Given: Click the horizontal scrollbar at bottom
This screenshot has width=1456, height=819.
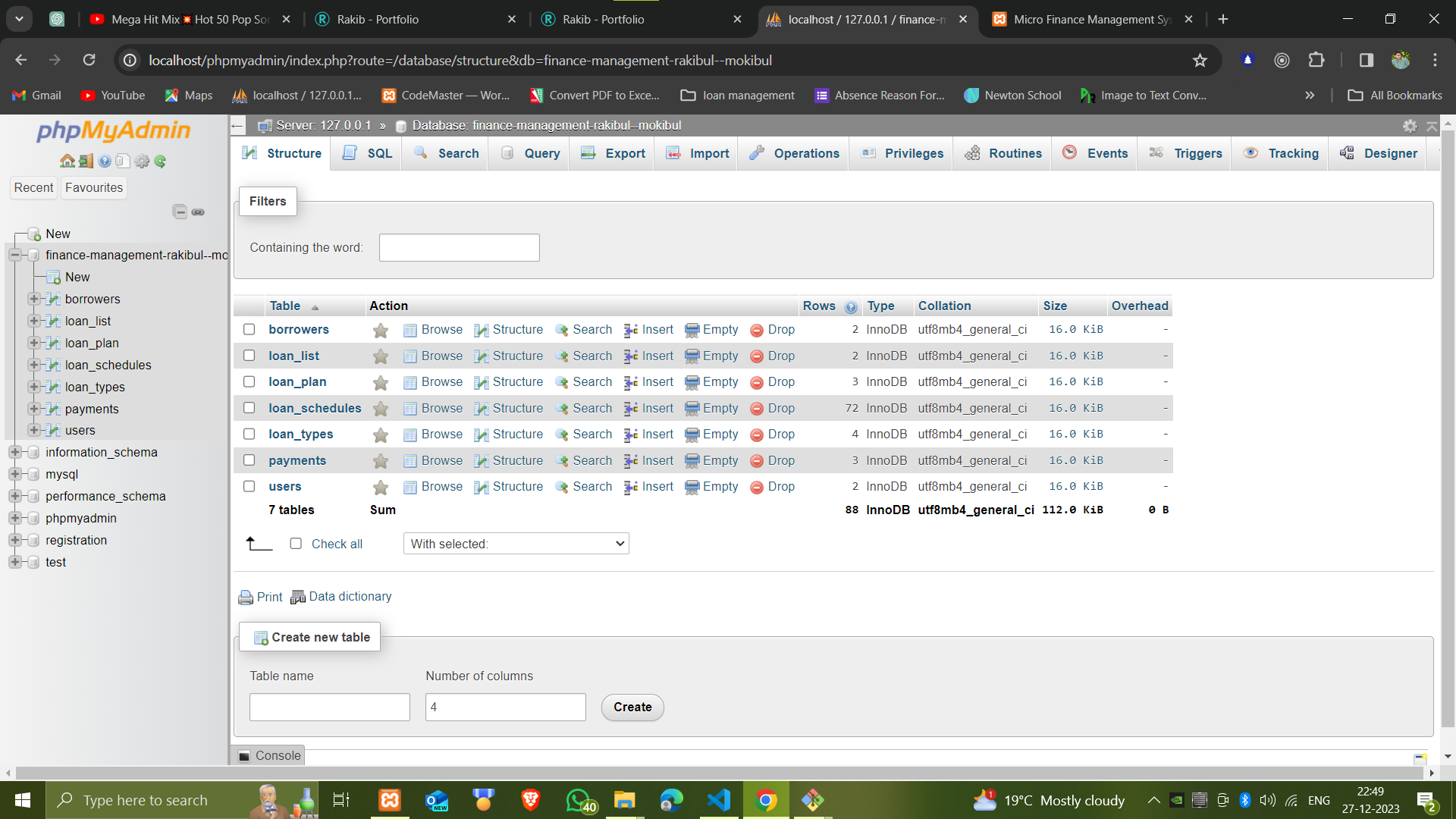Looking at the screenshot, I should [719, 773].
